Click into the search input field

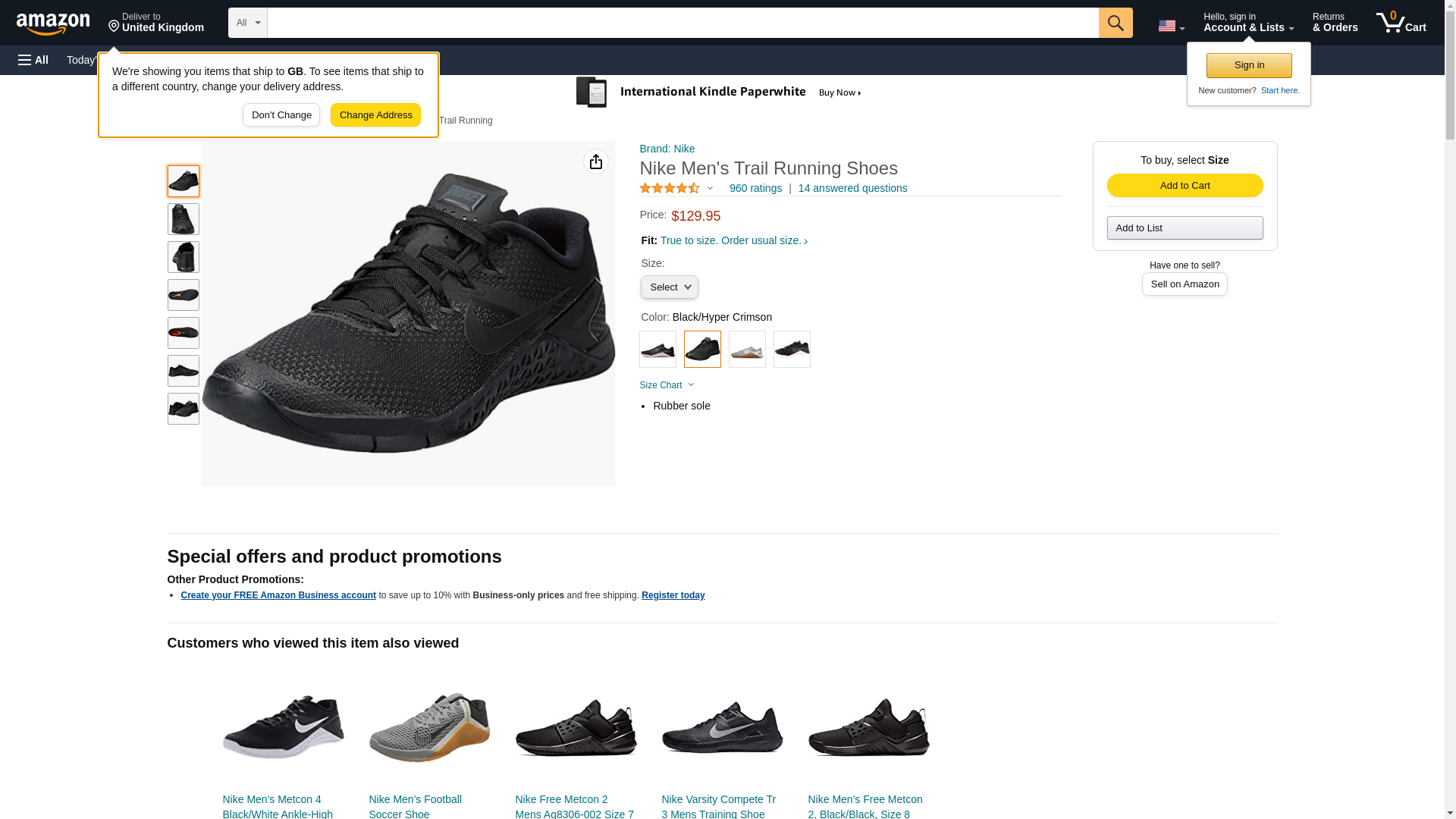coord(682,23)
